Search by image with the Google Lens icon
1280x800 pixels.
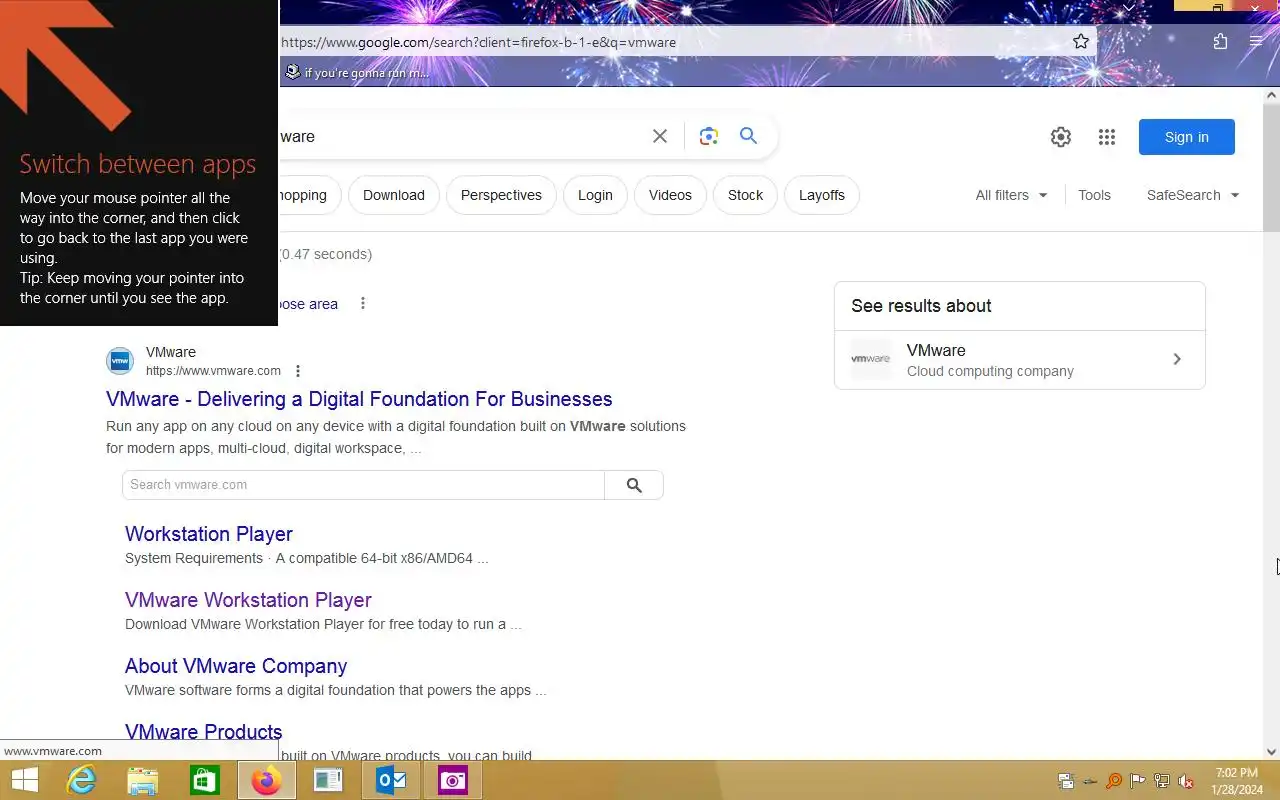(x=709, y=136)
